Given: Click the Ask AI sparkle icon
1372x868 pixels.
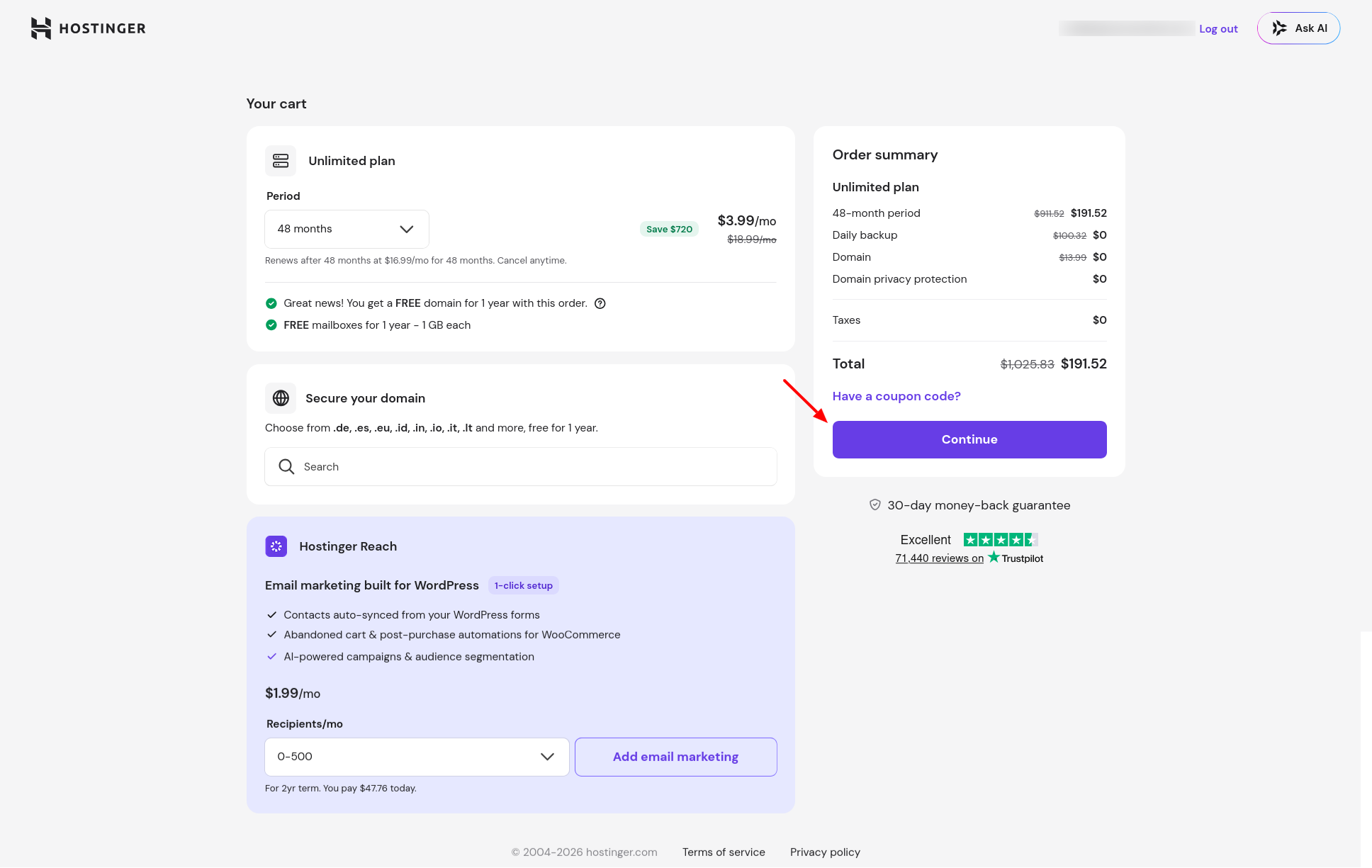Looking at the screenshot, I should tap(1279, 28).
